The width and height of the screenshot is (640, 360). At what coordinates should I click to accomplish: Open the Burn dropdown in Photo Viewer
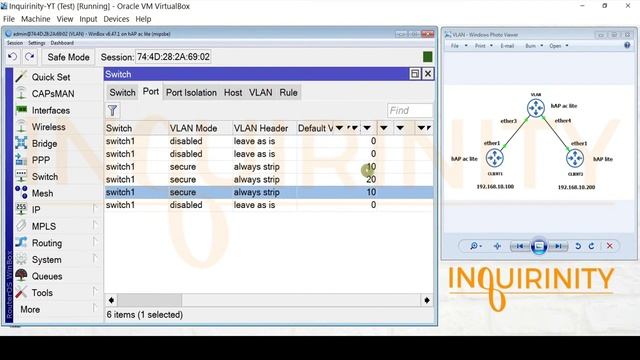tap(534, 46)
